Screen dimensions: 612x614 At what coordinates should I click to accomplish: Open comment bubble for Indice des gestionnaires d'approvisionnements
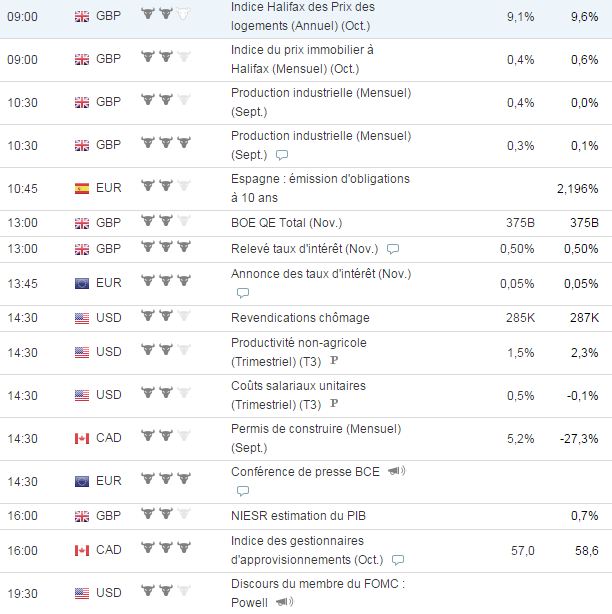coord(399,560)
